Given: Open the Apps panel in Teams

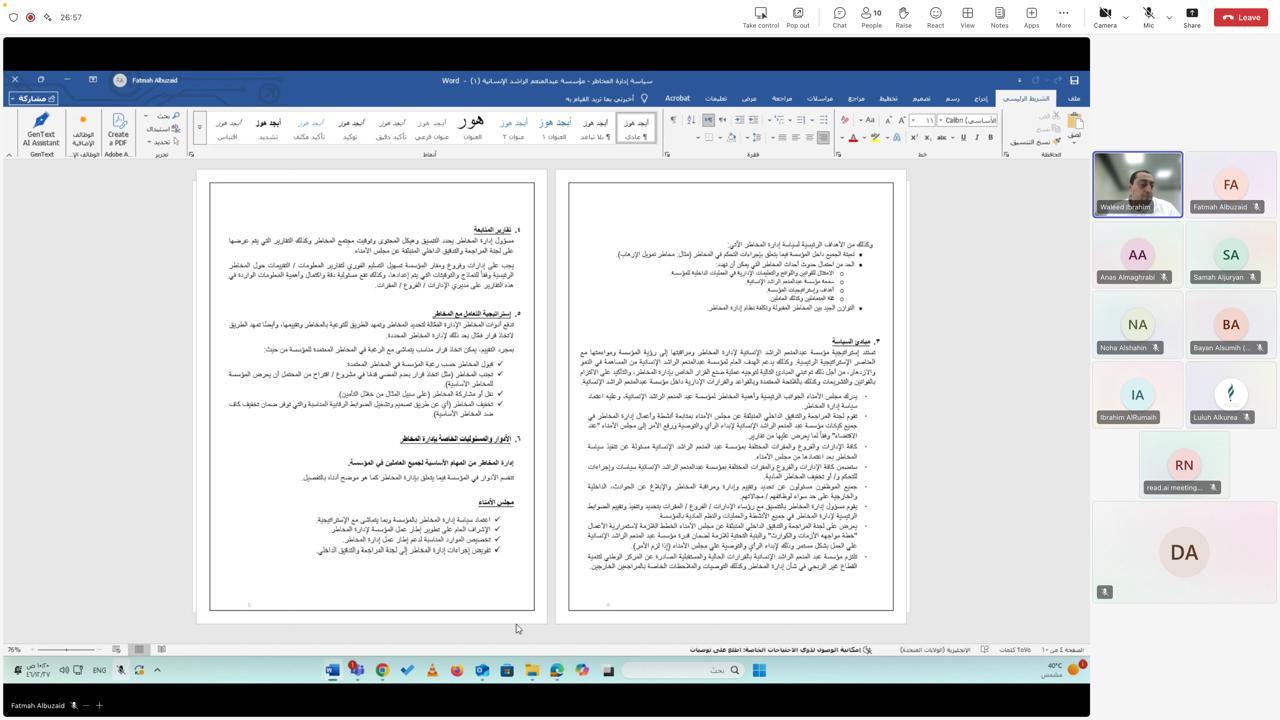Looking at the screenshot, I should [1031, 17].
